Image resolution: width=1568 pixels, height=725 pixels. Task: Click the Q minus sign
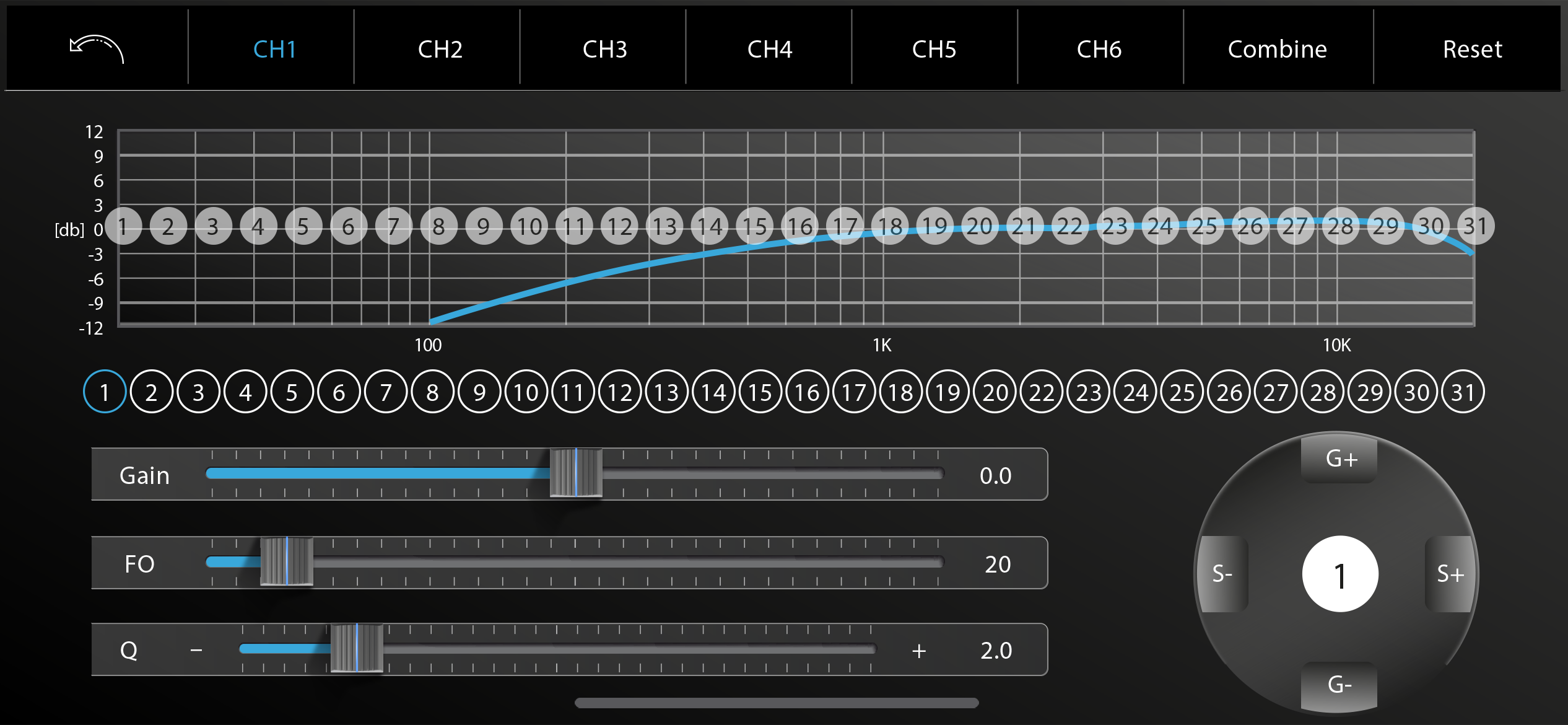(x=196, y=650)
